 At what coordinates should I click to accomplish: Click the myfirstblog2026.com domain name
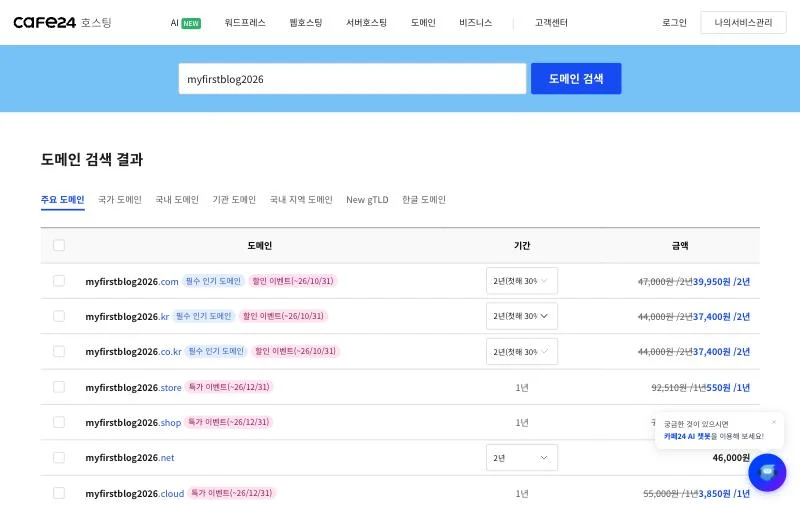click(132, 282)
